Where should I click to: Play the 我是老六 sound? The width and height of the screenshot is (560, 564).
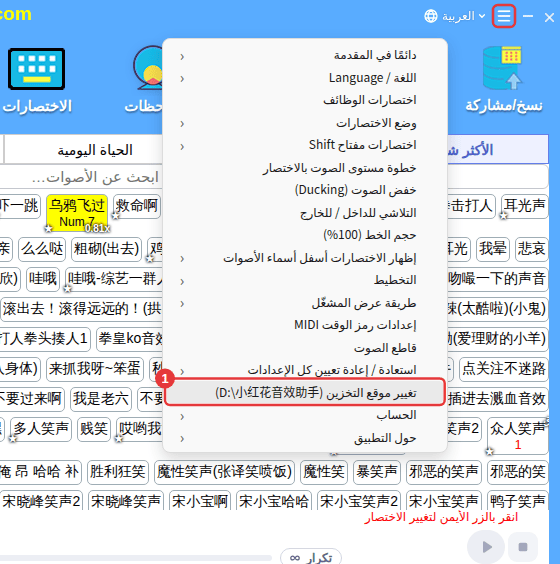(101, 399)
